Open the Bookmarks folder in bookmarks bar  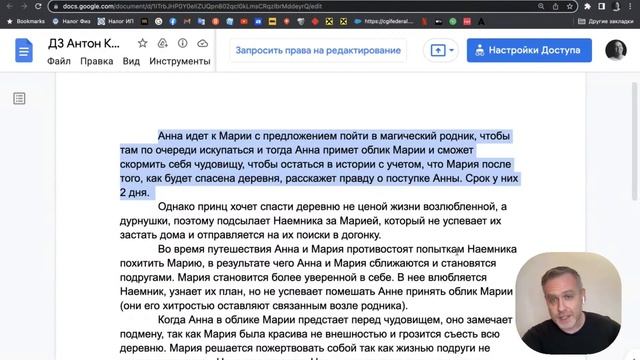coord(26,21)
